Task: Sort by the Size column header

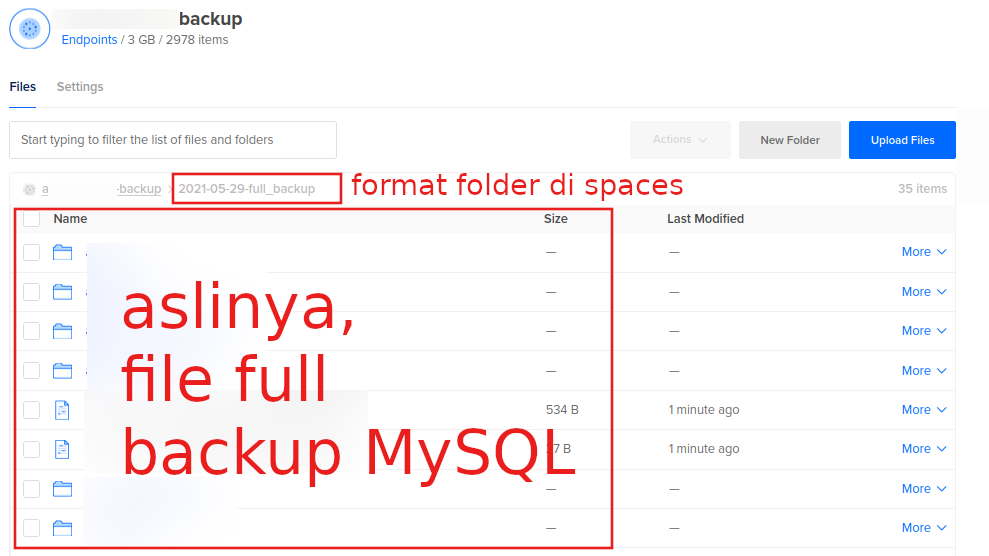Action: (x=556, y=219)
